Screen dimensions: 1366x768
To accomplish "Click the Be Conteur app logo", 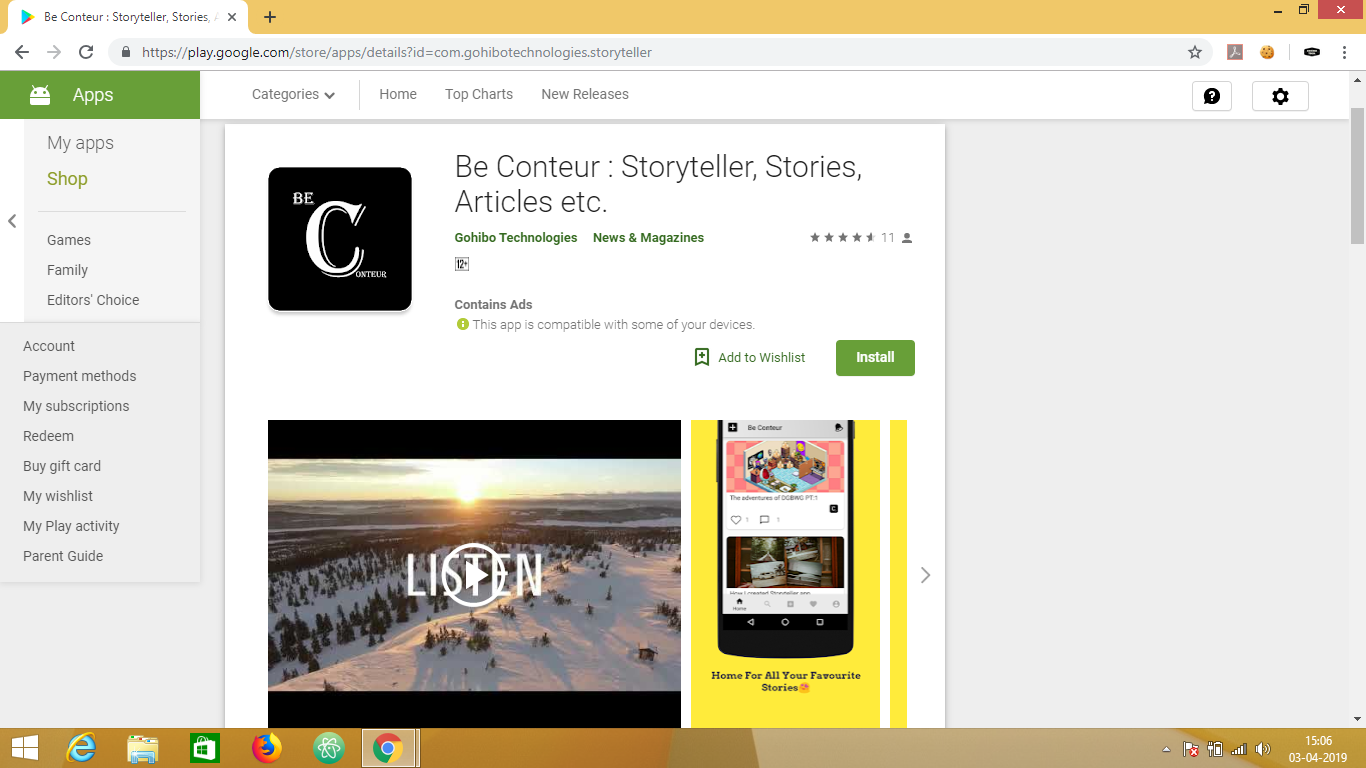I will pos(339,238).
